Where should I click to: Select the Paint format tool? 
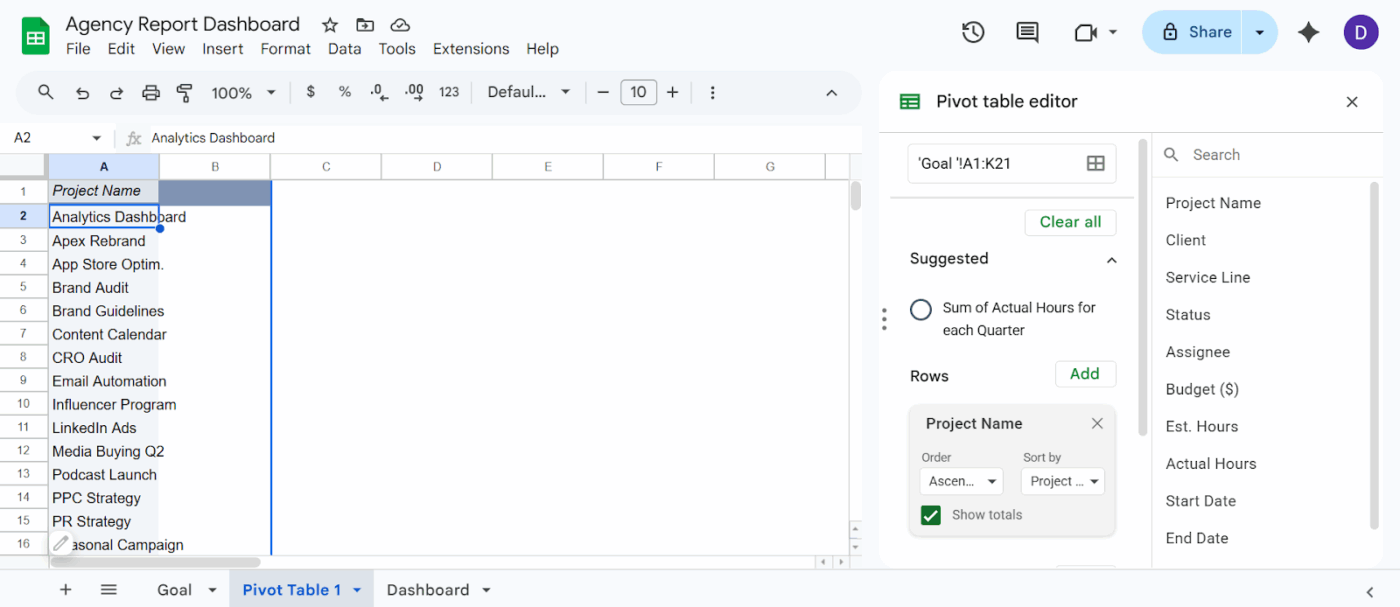point(184,91)
